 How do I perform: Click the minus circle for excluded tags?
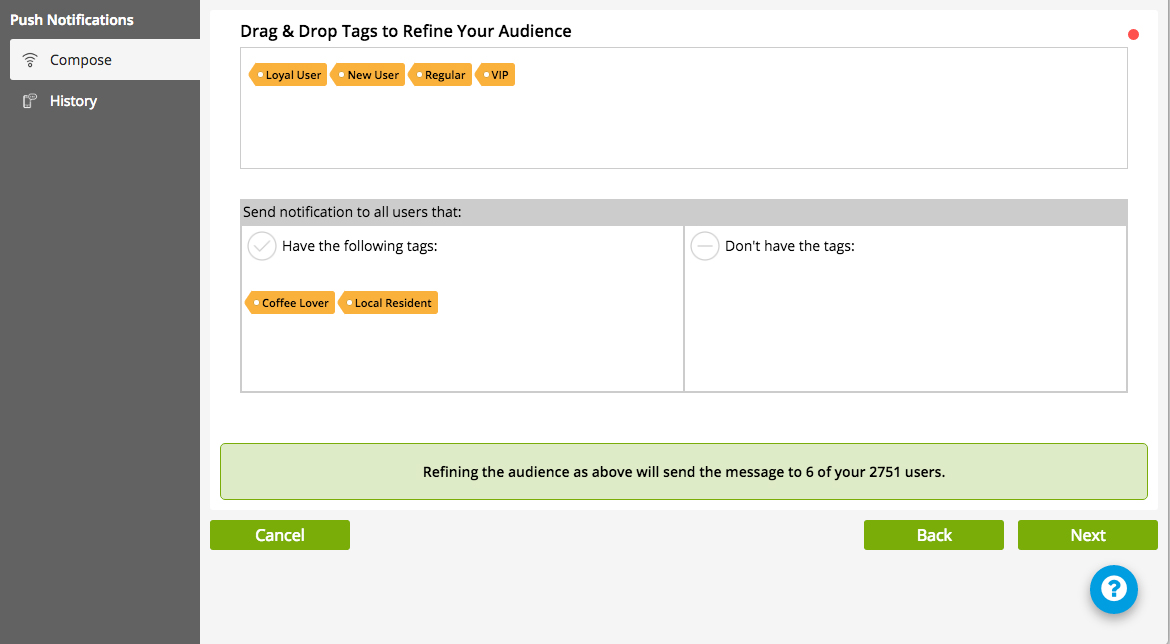click(x=705, y=246)
